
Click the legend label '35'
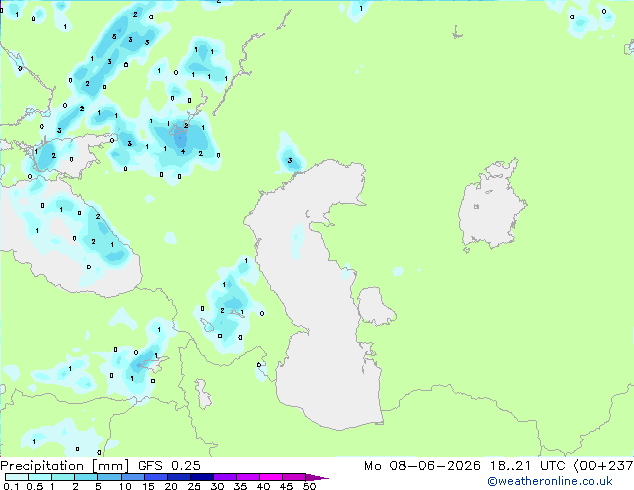240,486
